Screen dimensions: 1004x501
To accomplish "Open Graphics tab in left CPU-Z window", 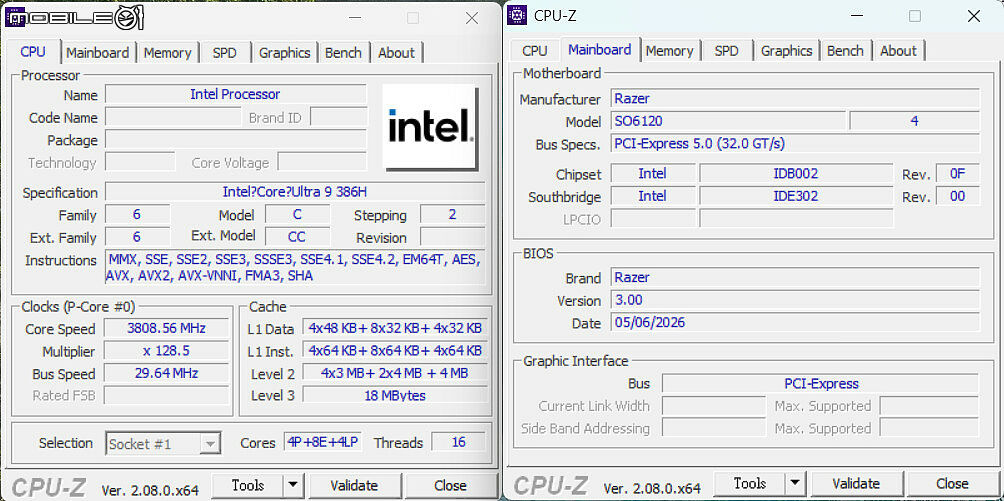I will click(284, 53).
